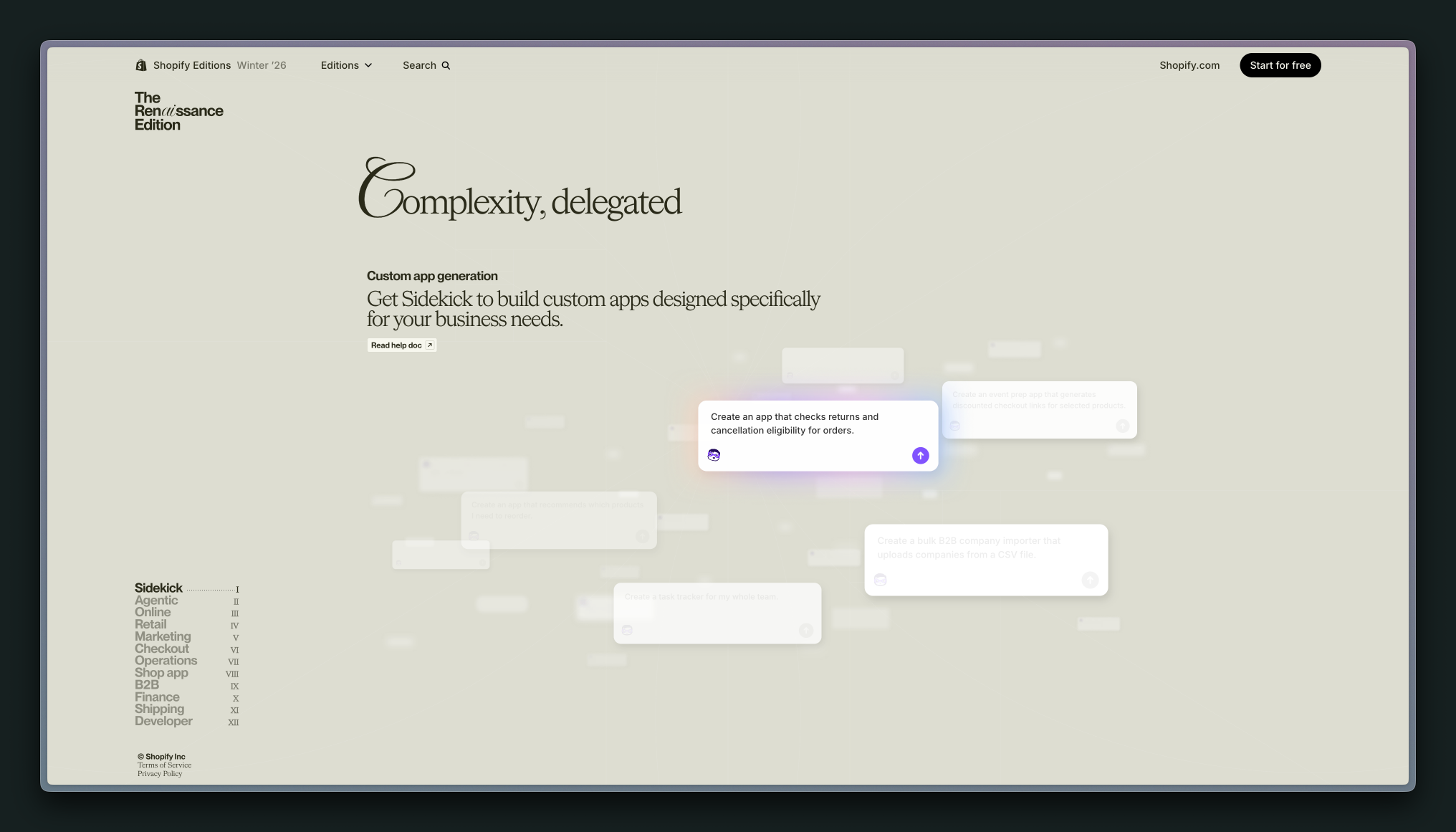Click the Sidekick avatar icon in prompt card
1456x832 pixels.
[714, 455]
